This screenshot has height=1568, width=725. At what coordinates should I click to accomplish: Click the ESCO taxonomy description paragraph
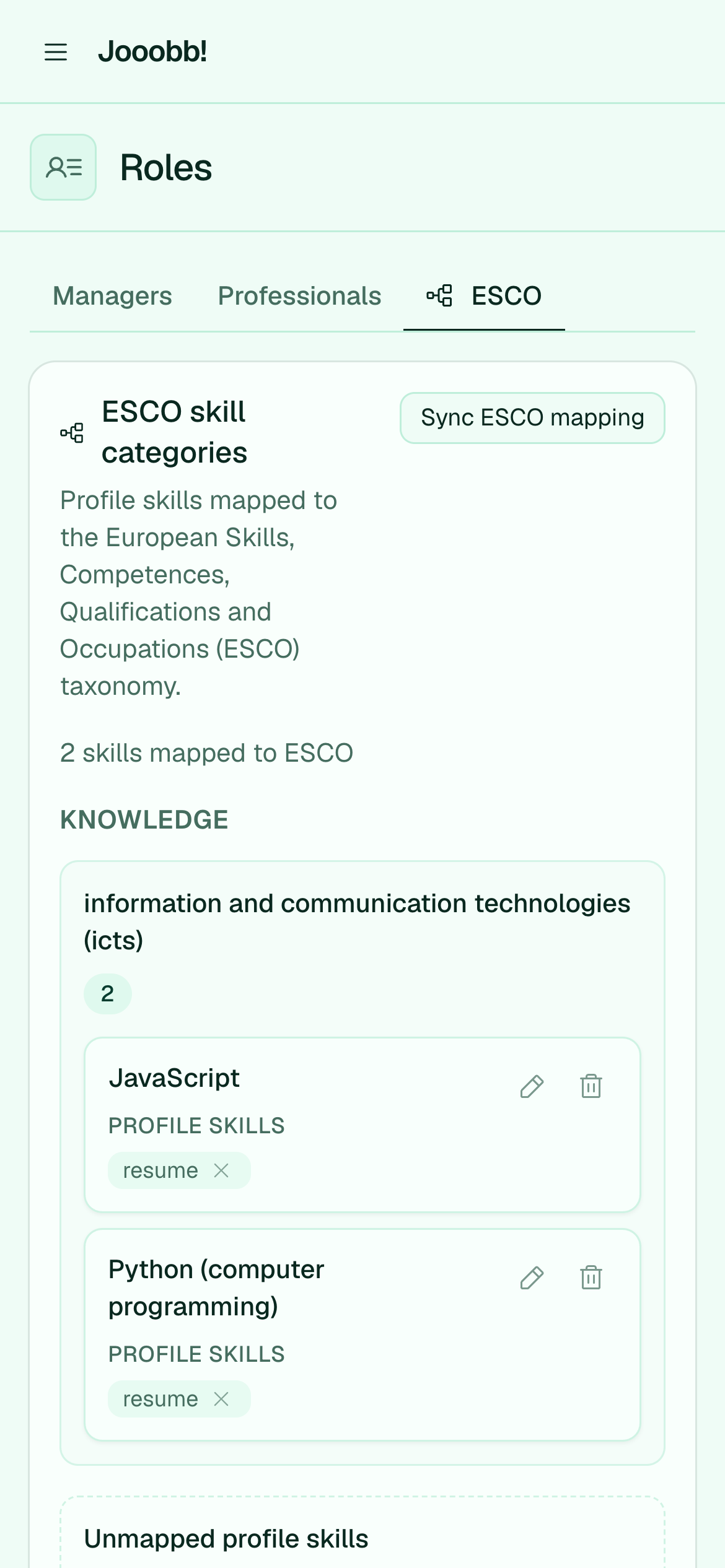click(198, 593)
